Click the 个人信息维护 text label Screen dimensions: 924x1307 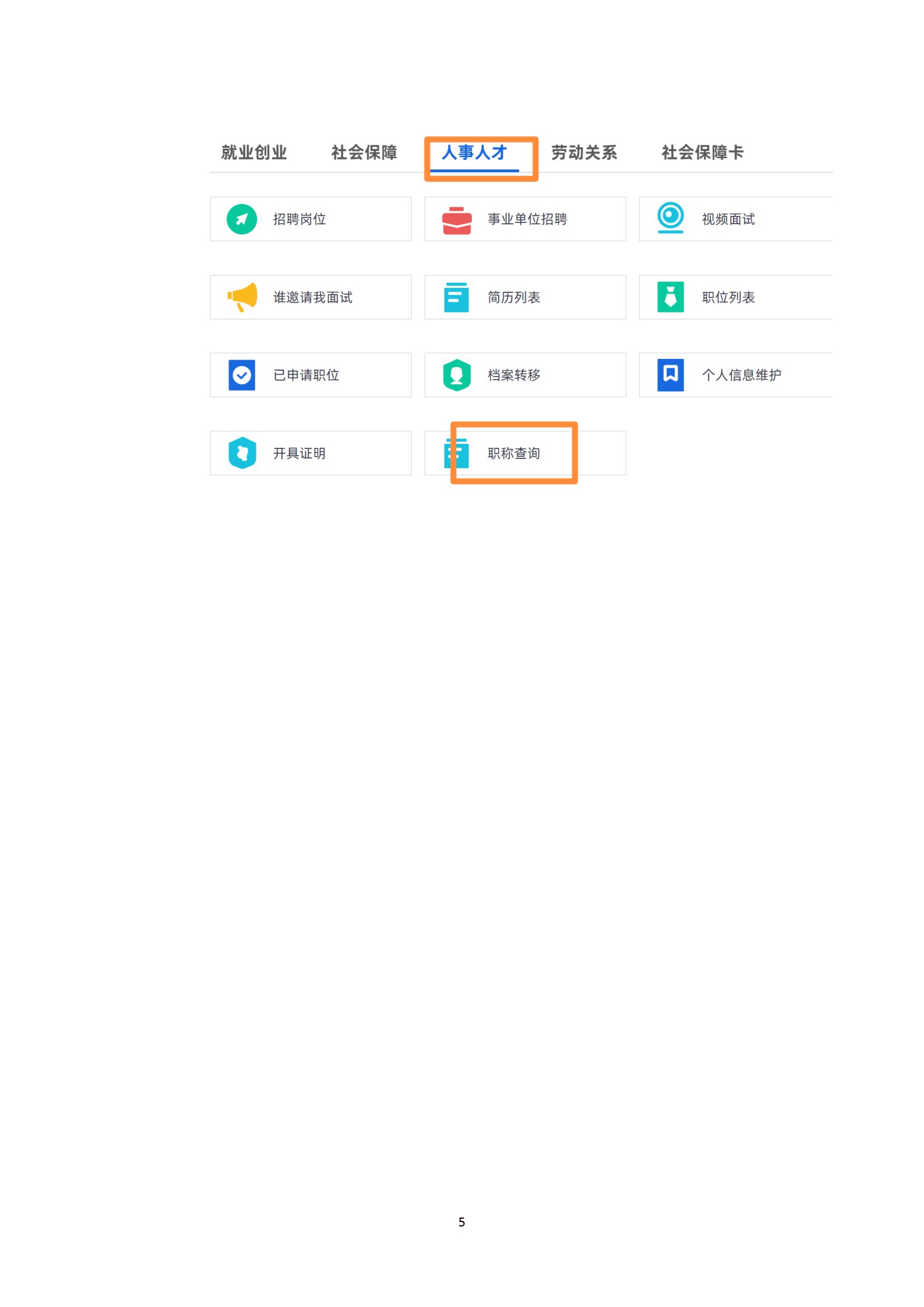pyautogui.click(x=741, y=375)
